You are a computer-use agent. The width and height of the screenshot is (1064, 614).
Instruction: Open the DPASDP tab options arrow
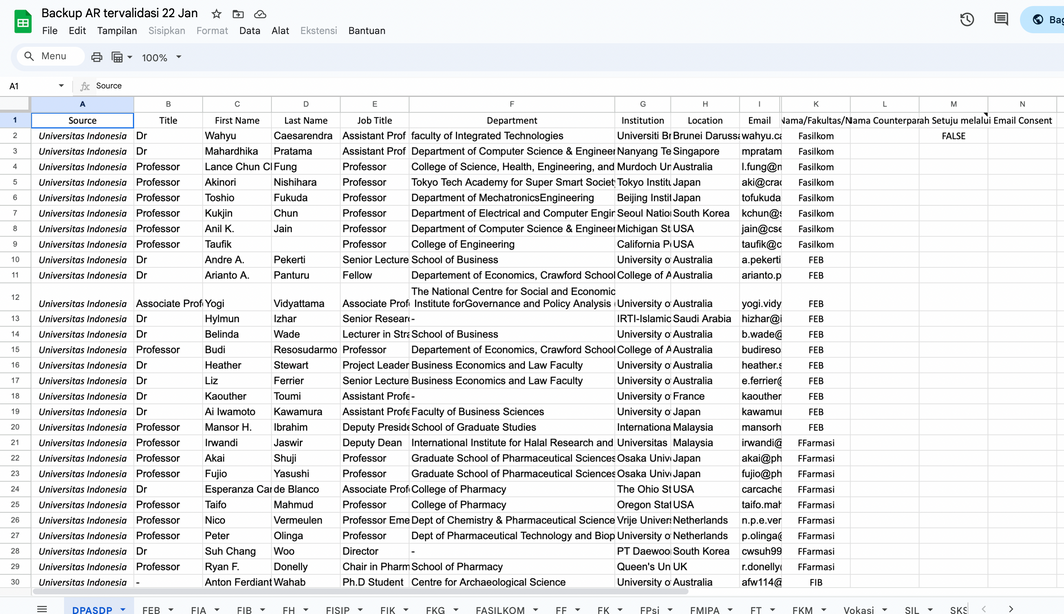coord(123,609)
